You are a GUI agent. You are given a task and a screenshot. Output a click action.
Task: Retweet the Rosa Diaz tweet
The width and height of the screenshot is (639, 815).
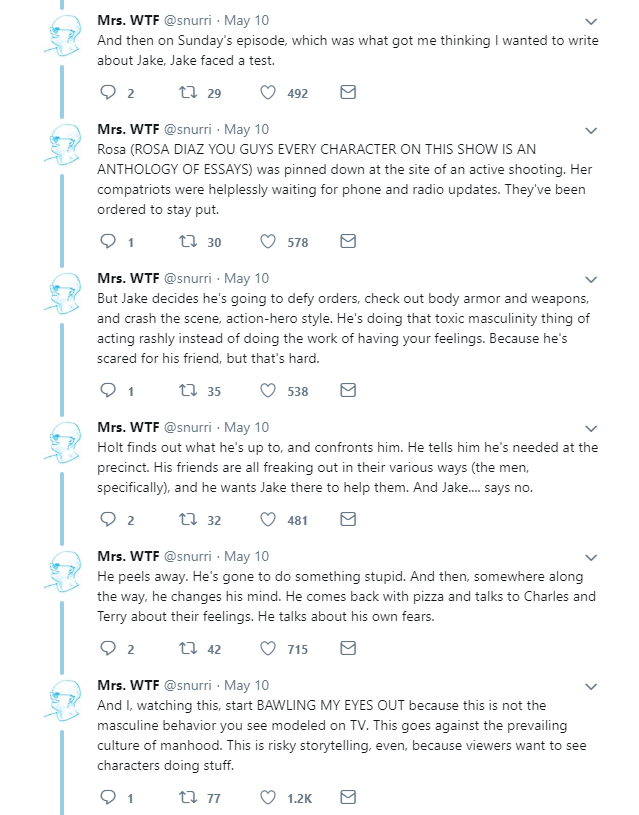coord(184,242)
